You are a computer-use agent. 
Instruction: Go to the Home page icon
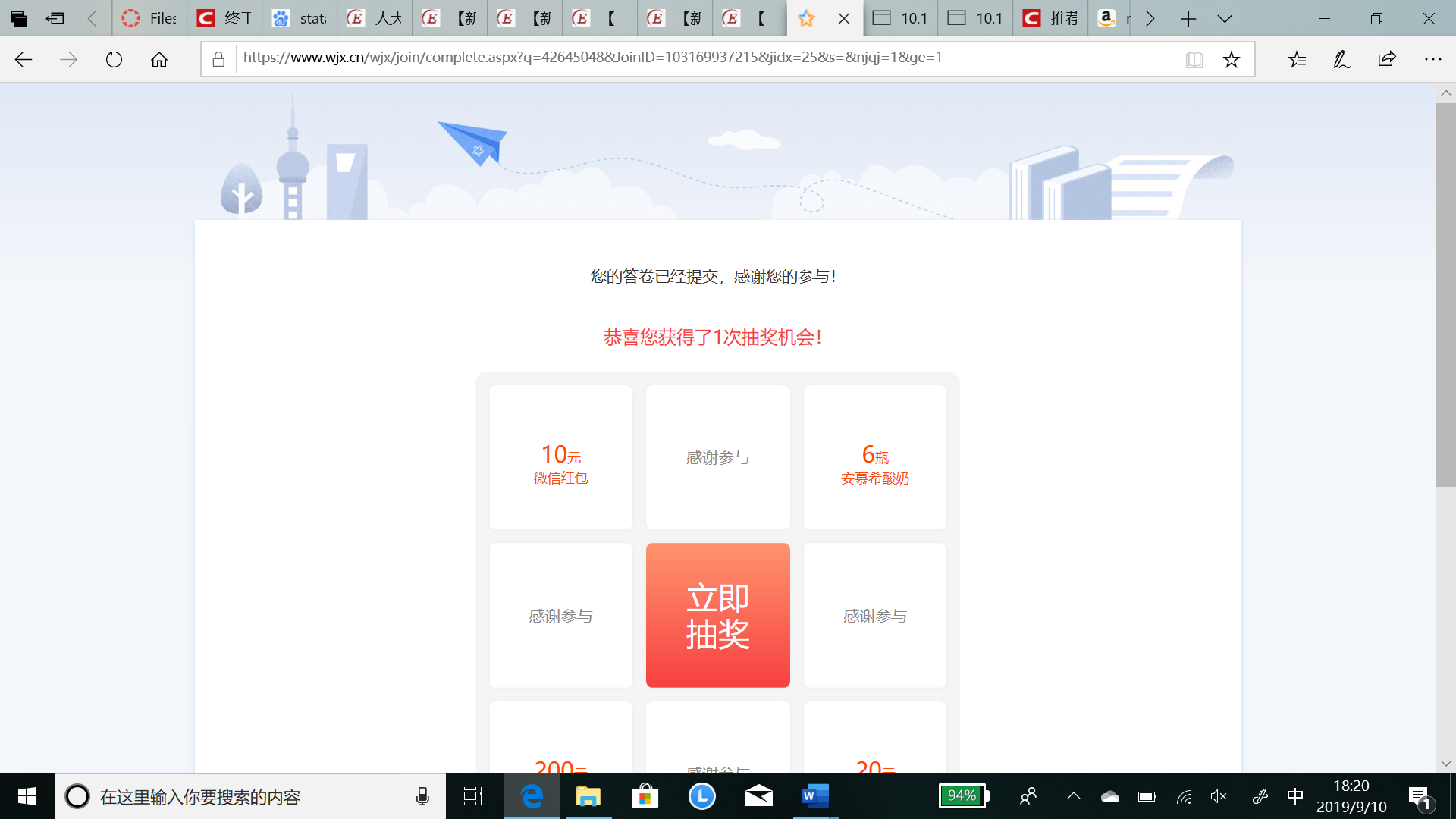[x=159, y=59]
